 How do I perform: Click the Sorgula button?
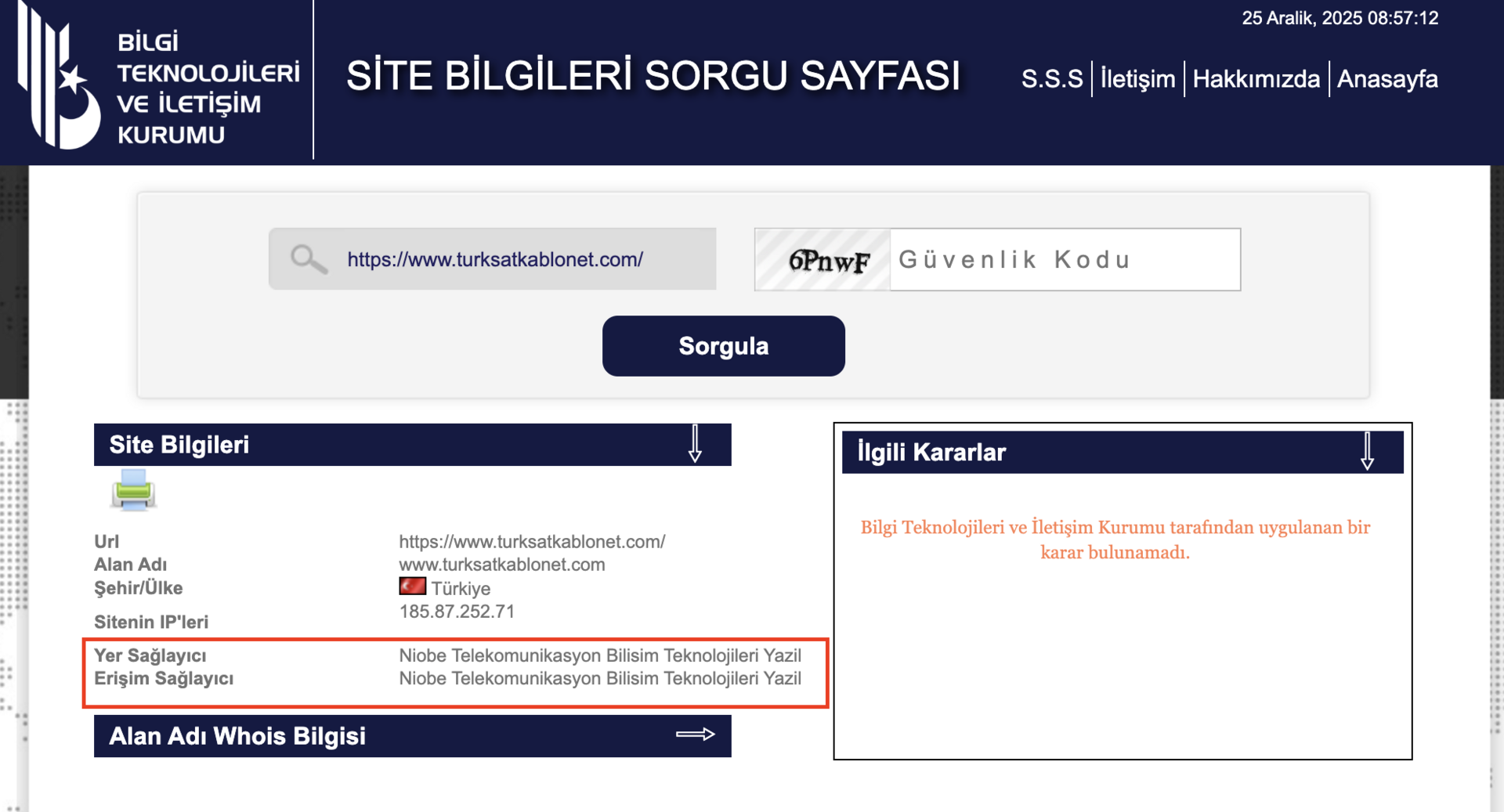[723, 346]
